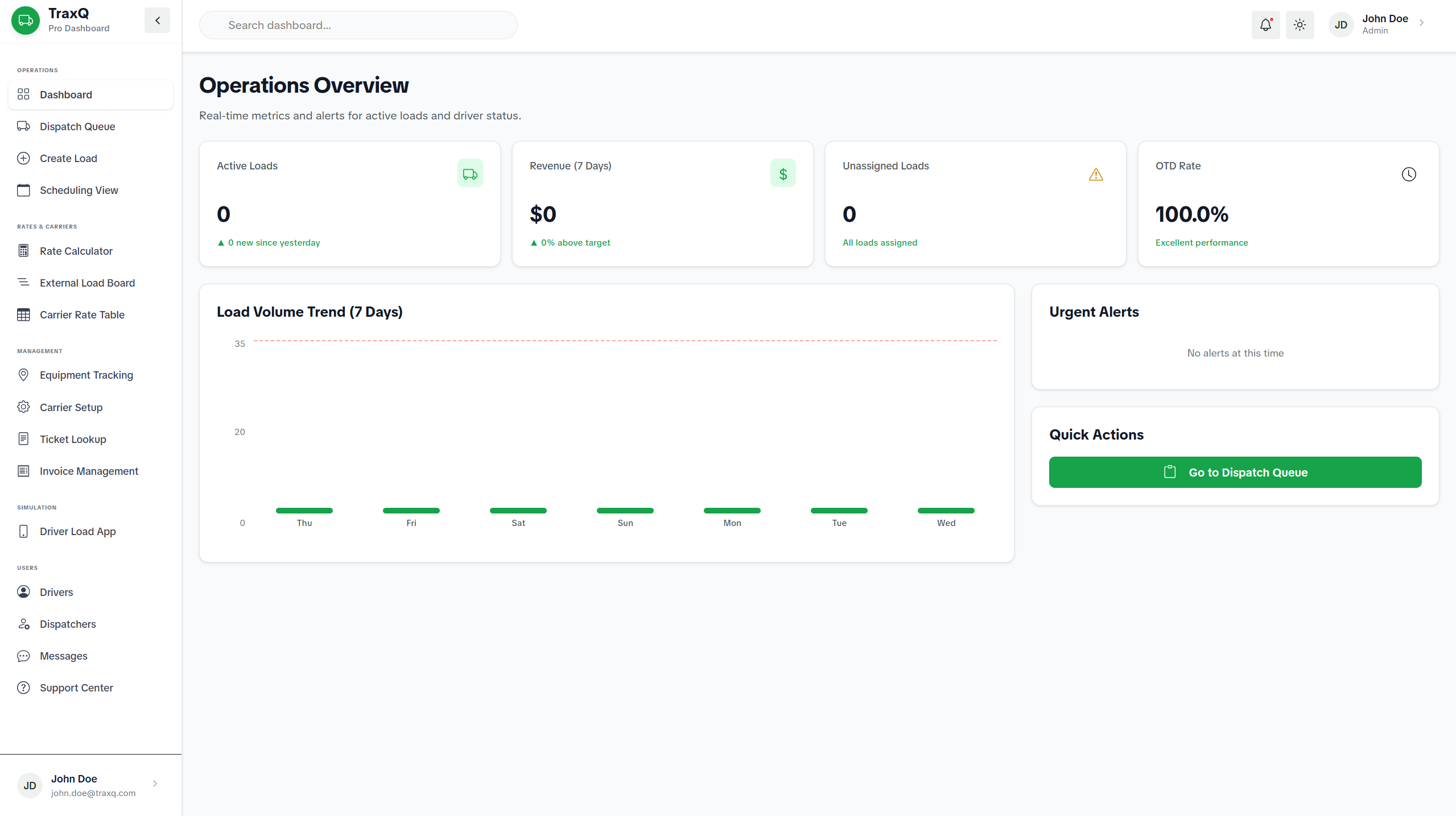1456x816 pixels.
Task: Open the Dispatch Queue from the sidebar
Action: click(77, 126)
